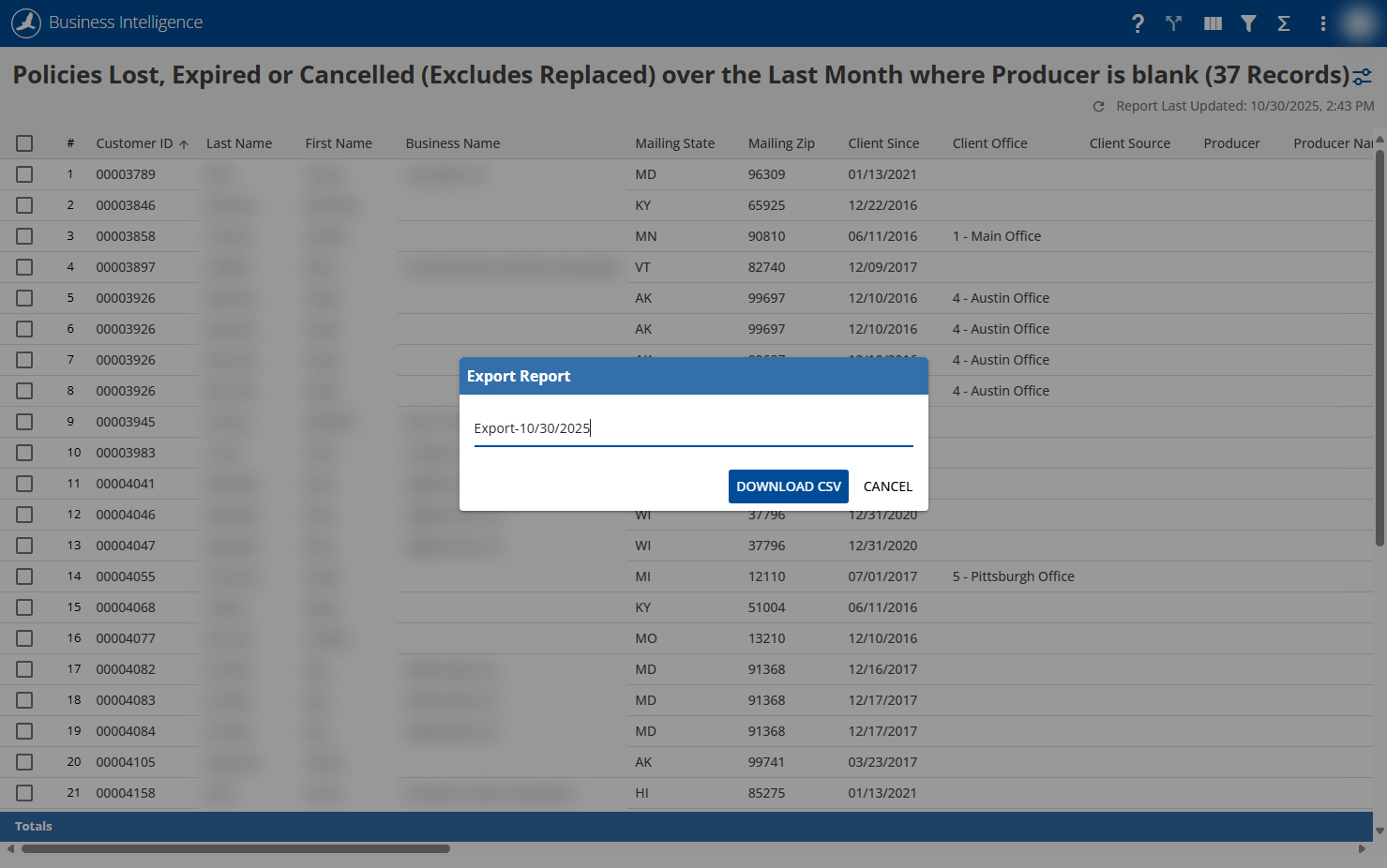Sort by the Client Since column header

tap(883, 143)
